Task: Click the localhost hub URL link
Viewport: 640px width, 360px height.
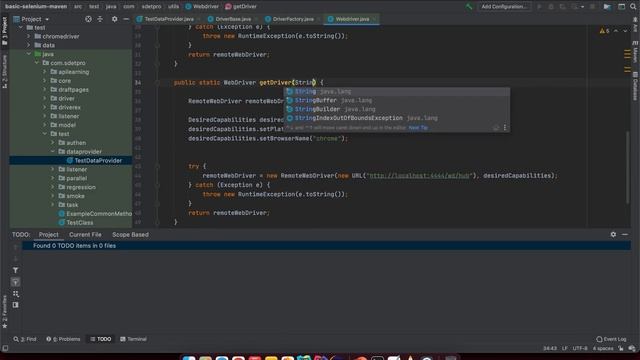Action: (x=419, y=176)
